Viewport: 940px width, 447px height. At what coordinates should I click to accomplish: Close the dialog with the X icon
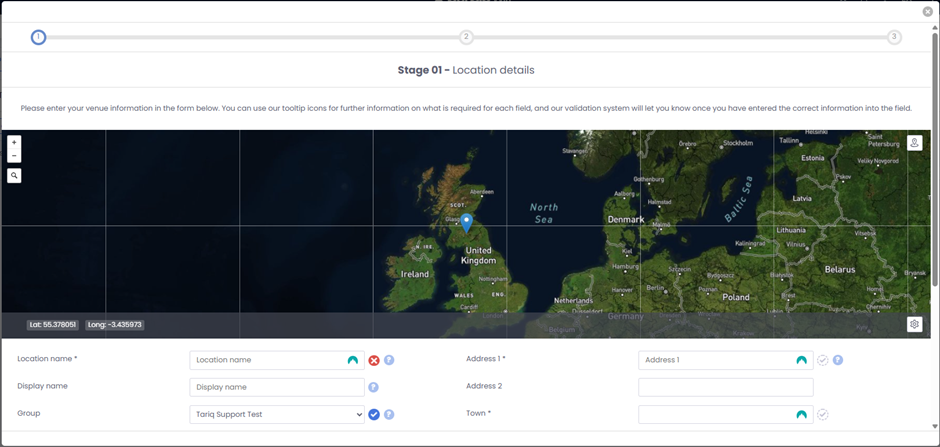click(927, 11)
